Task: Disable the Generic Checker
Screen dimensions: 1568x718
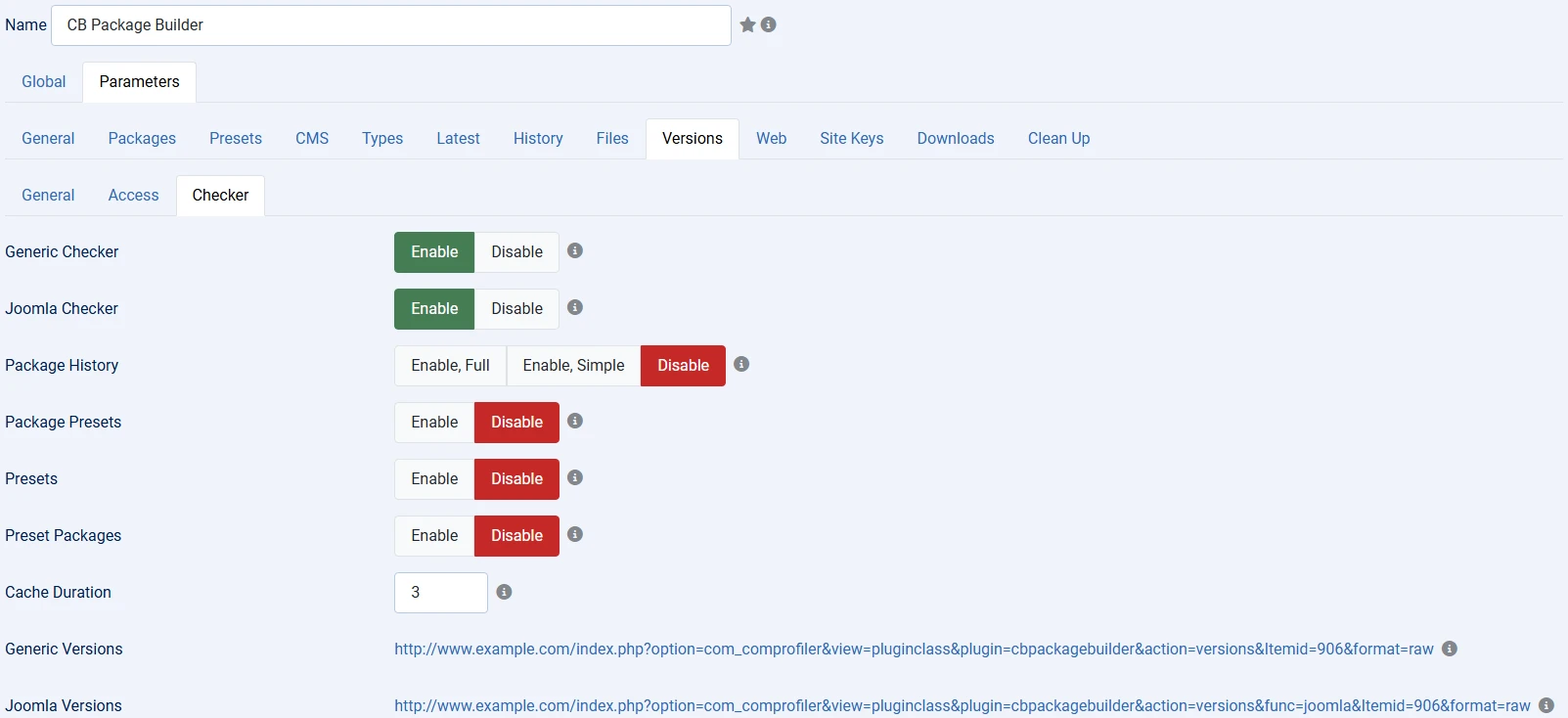Action: (516, 252)
